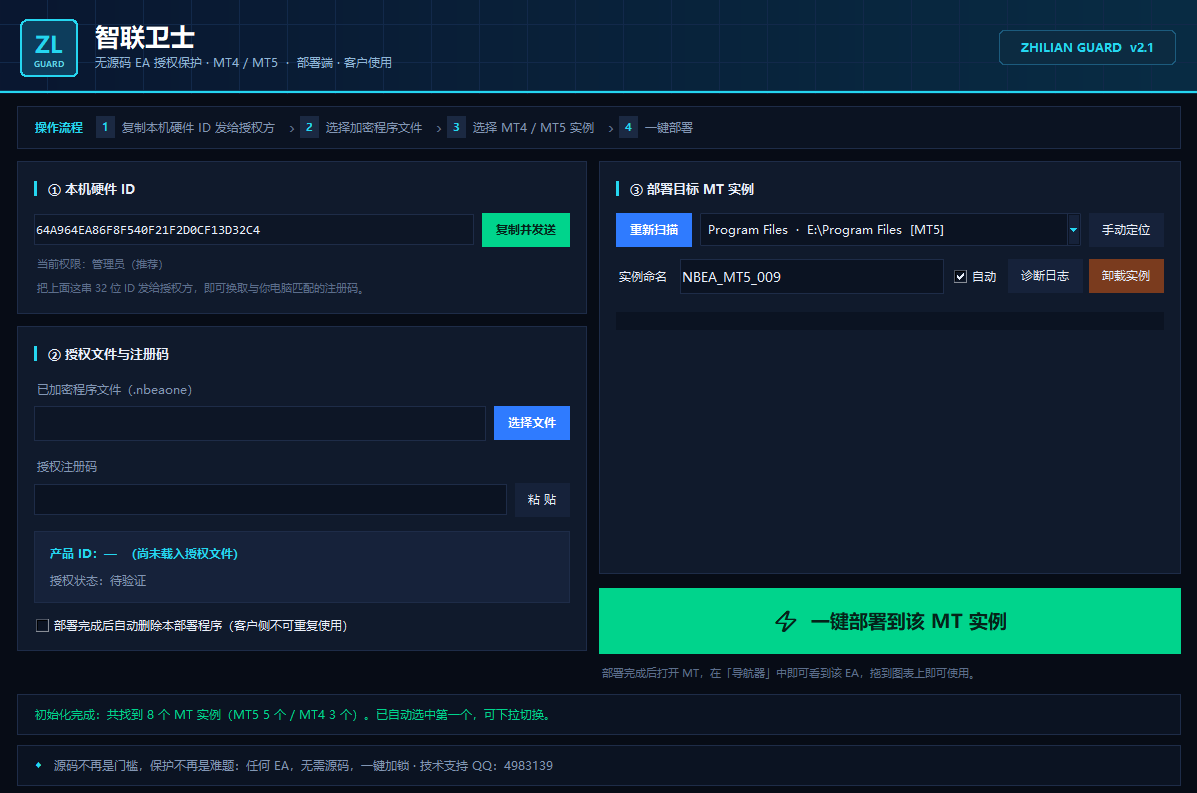This screenshot has height=793, width=1197.
Task: Click the 当前权限: 管理员 (推荐) text
Action: (x=100, y=264)
